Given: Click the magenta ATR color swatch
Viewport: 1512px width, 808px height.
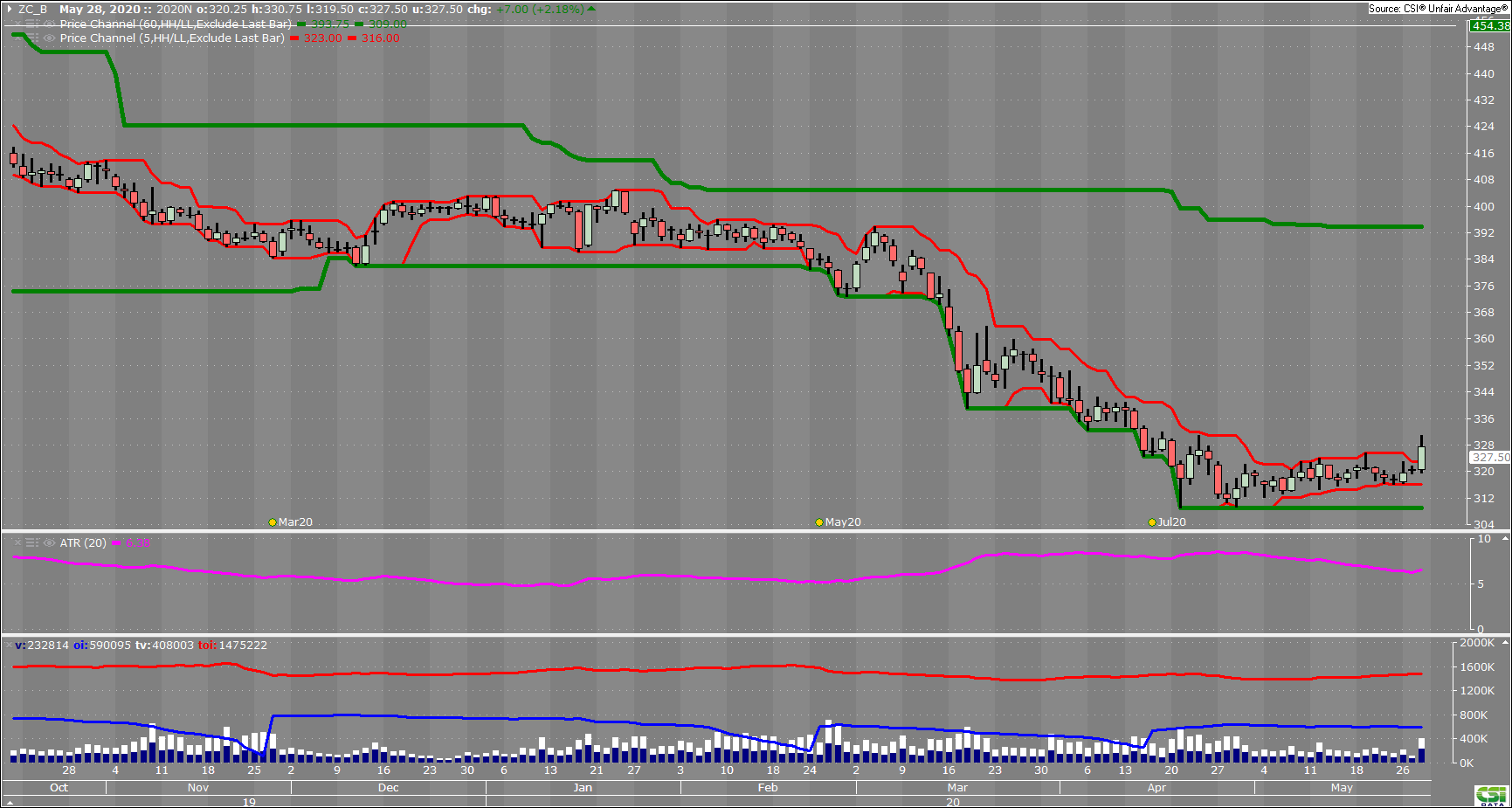Looking at the screenshot, I should point(116,543).
